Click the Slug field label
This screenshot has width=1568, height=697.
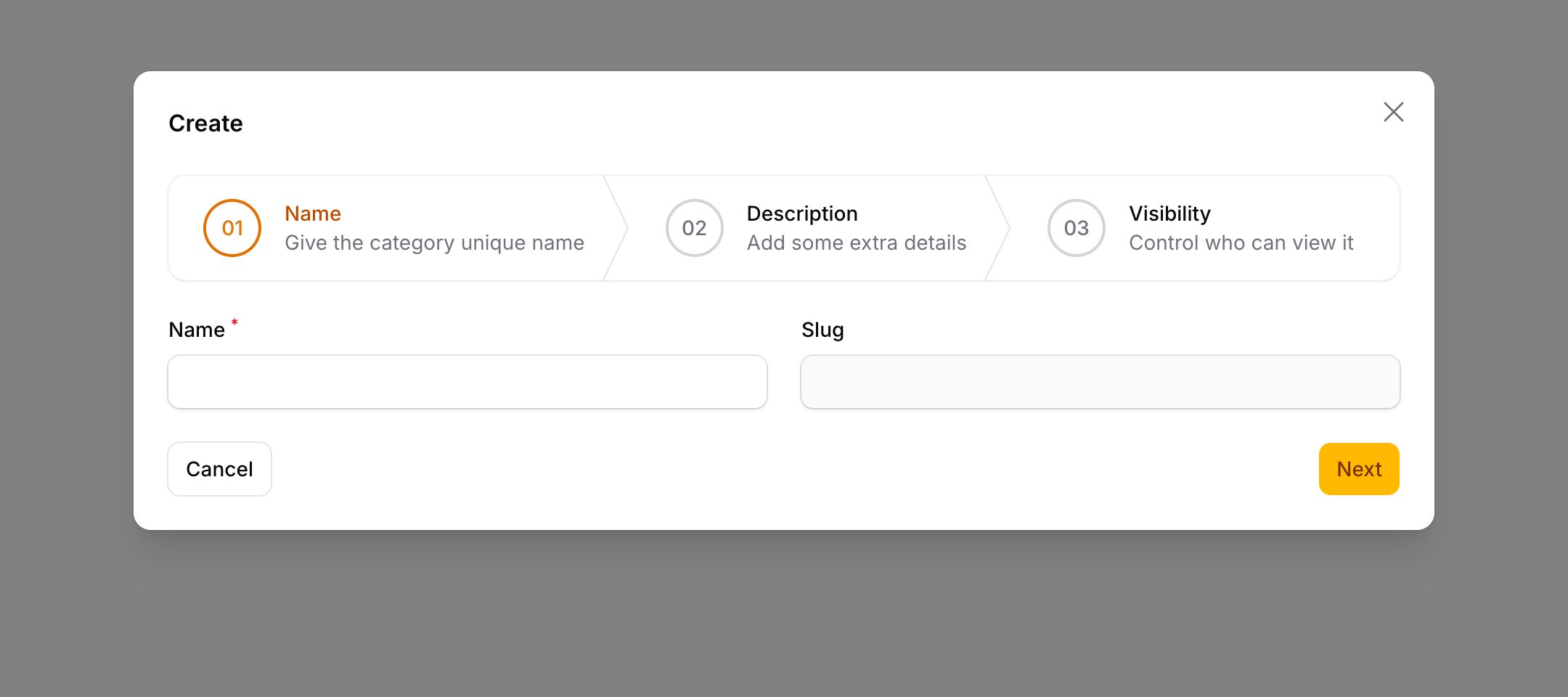822,330
